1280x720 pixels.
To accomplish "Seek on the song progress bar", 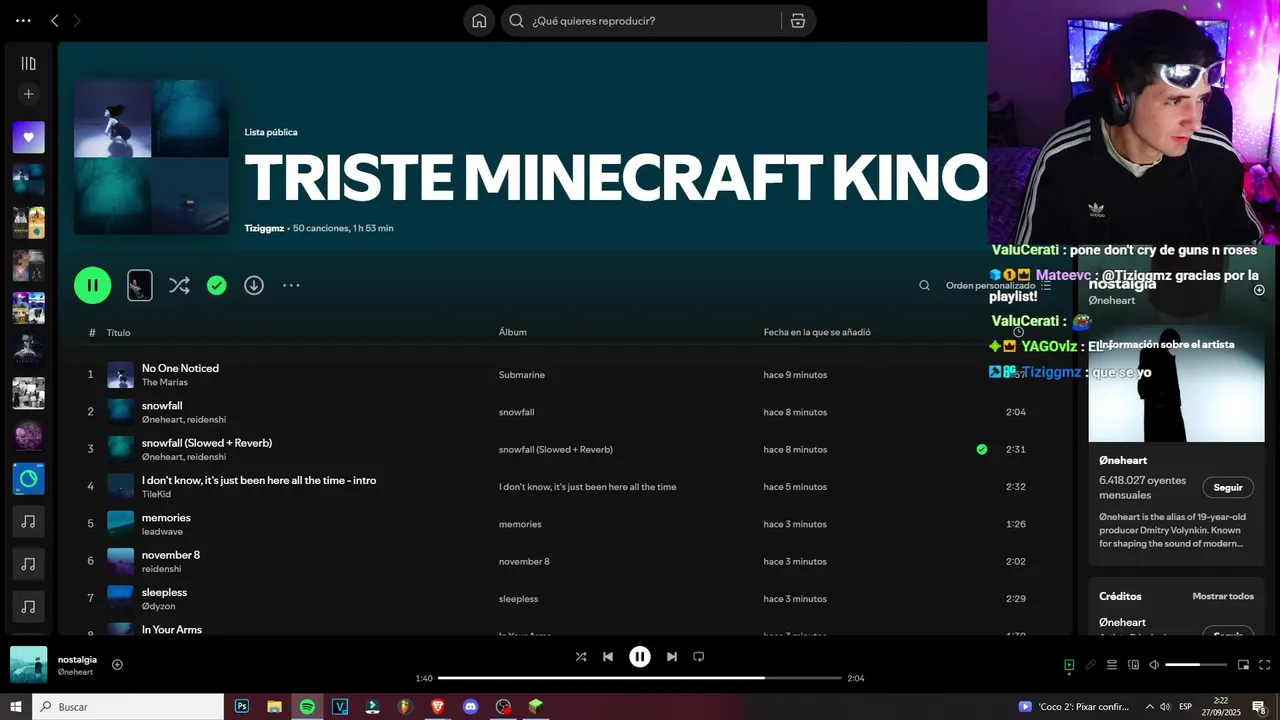I will pyautogui.click(x=640, y=678).
